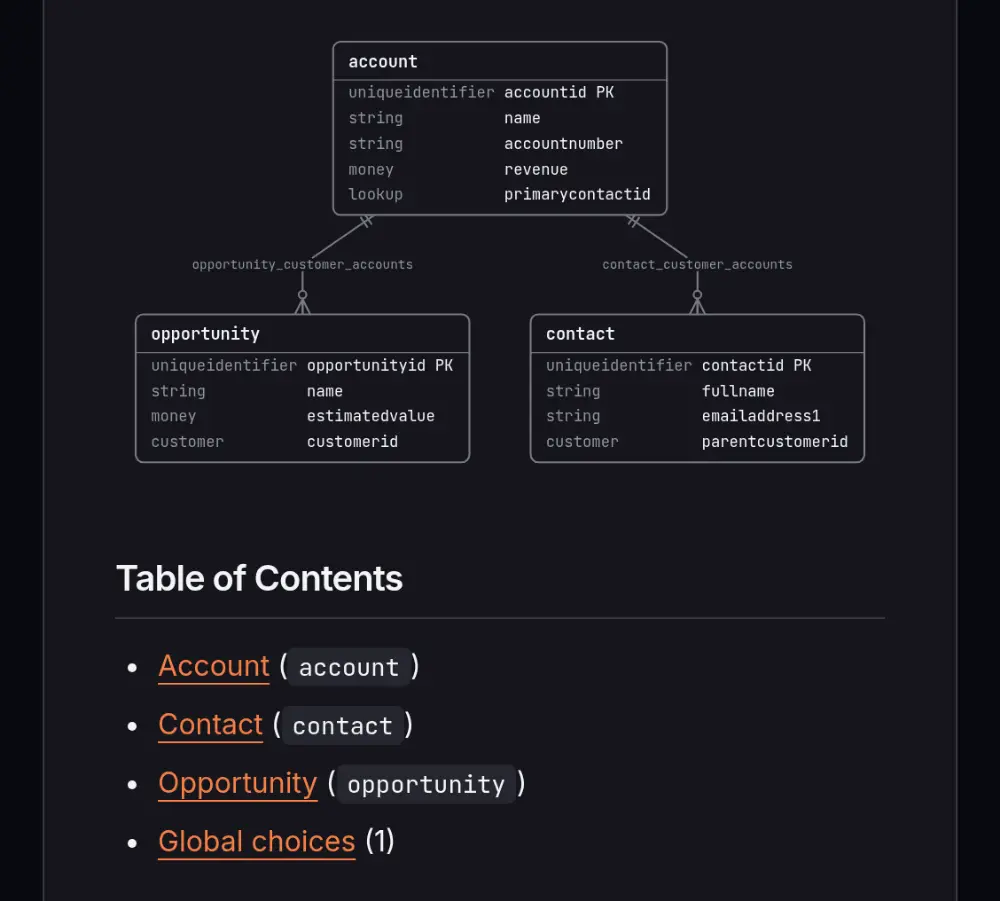Select the primarycontactid lookup row
Viewport: 1000px width, 901px height.
click(x=500, y=194)
